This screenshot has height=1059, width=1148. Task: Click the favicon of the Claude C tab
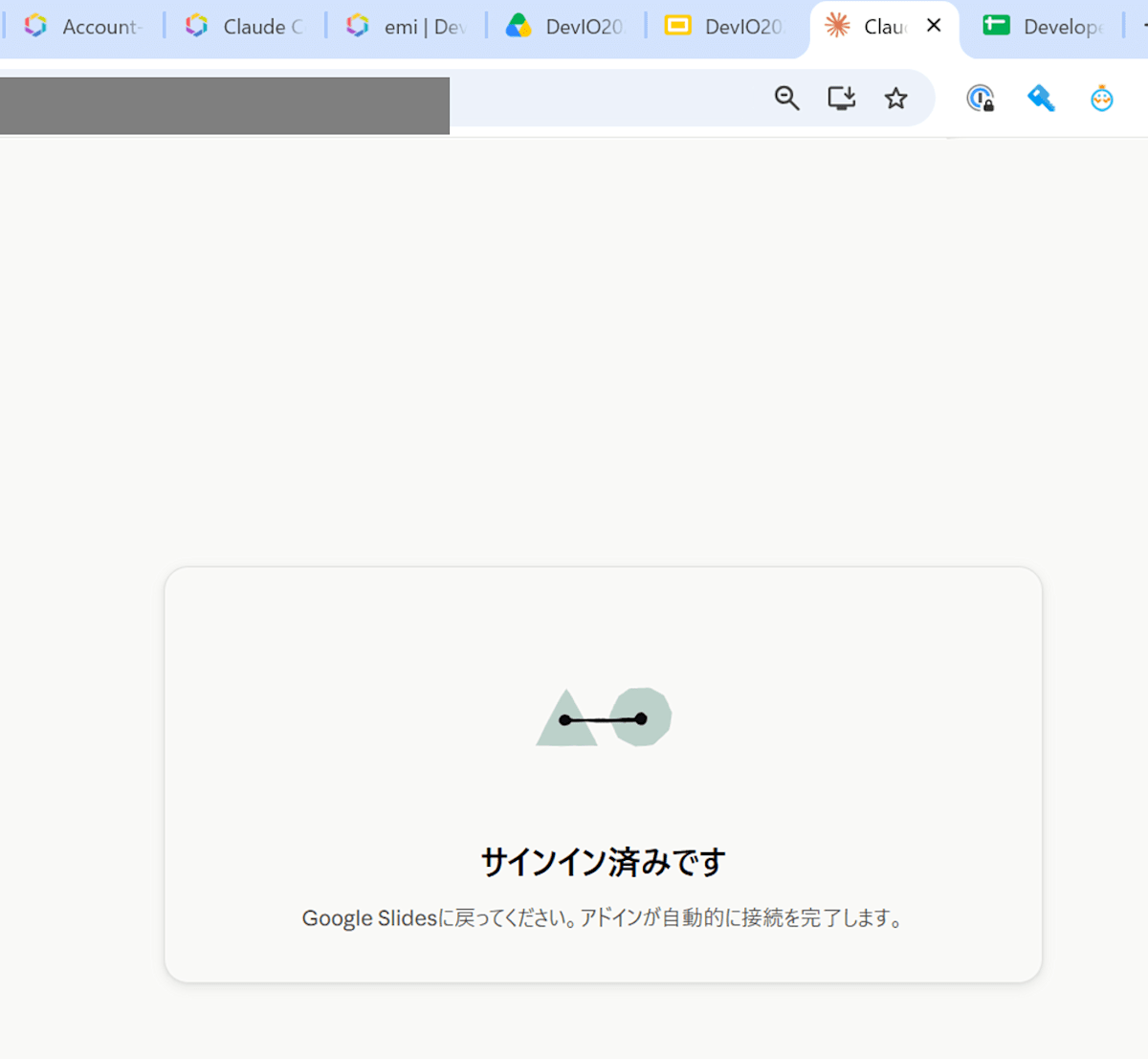tap(196, 26)
